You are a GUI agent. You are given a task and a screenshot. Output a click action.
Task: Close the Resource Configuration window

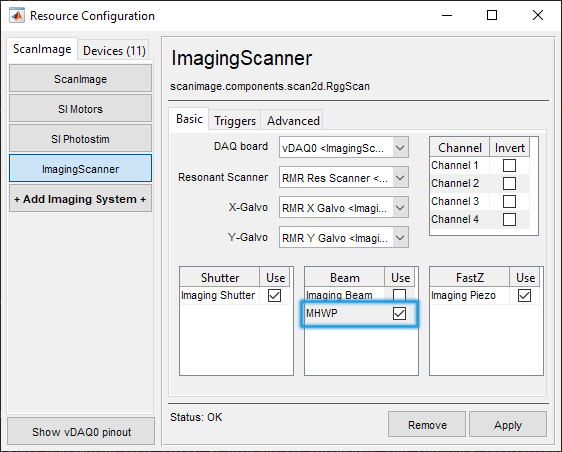[538, 15]
